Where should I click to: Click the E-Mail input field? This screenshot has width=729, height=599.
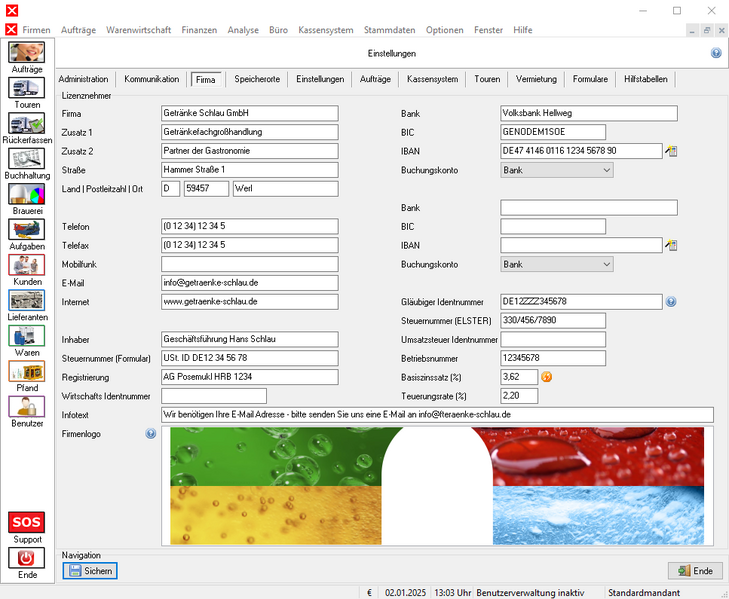pos(249,283)
